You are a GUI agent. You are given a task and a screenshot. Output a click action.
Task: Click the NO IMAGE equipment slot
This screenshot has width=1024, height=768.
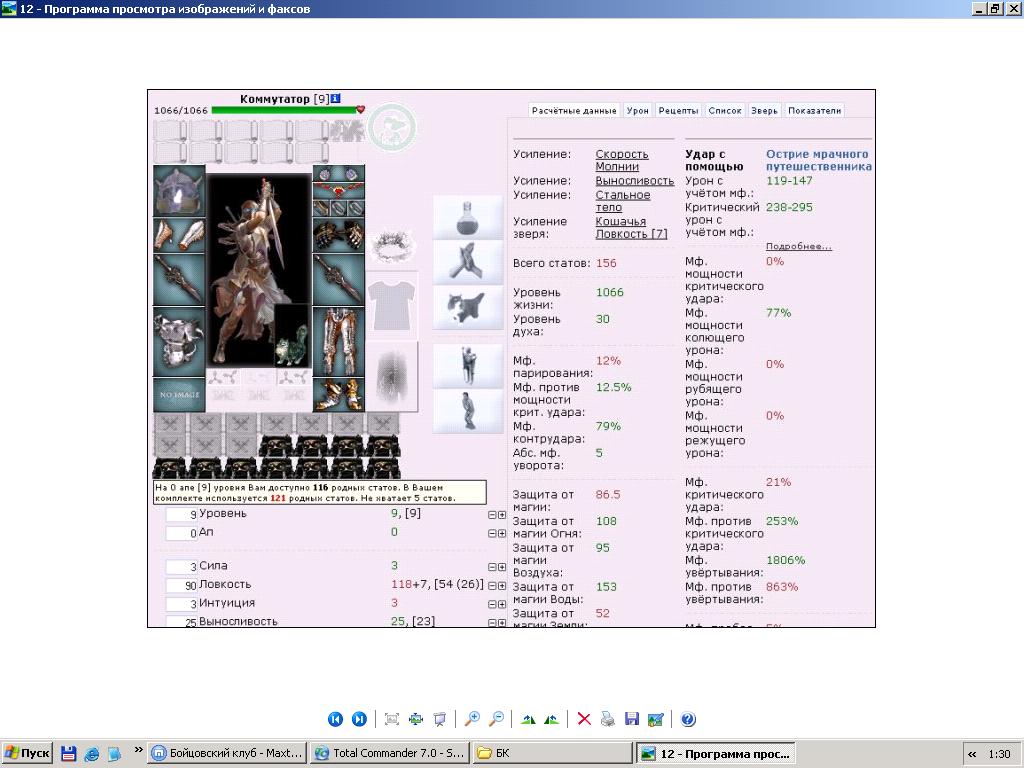pos(179,394)
